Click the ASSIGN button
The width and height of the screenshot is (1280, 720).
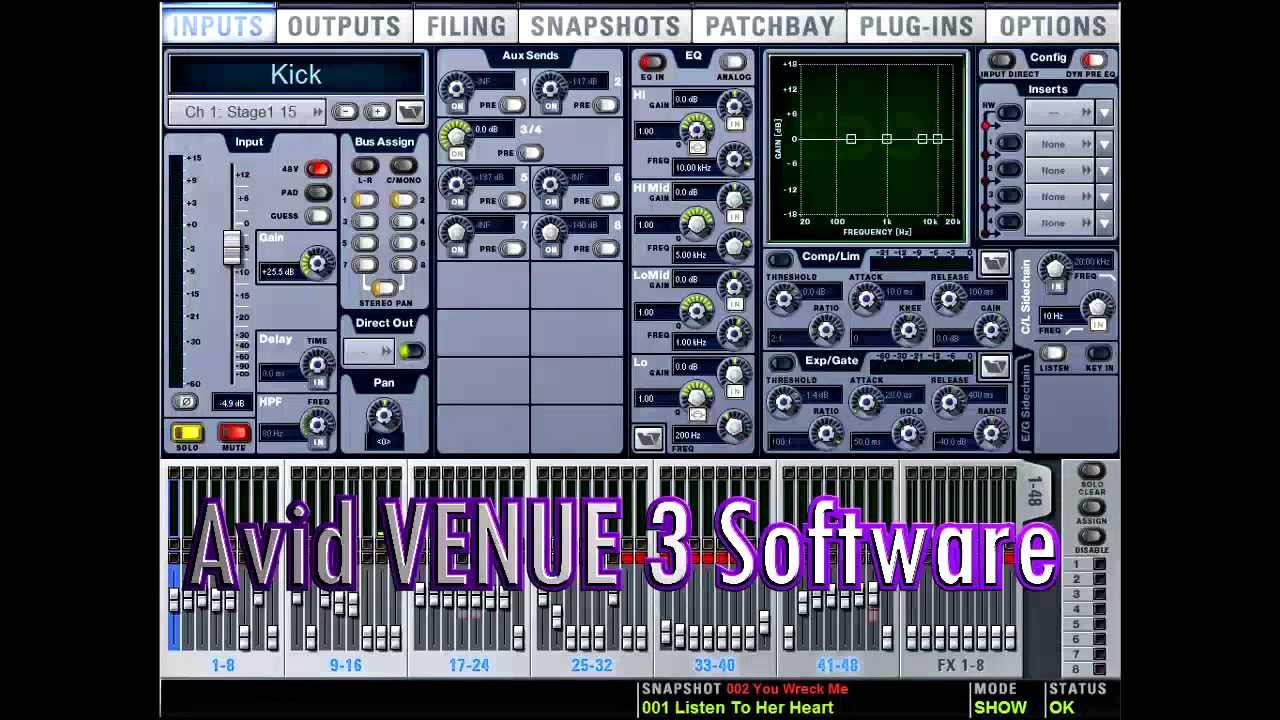1091,507
